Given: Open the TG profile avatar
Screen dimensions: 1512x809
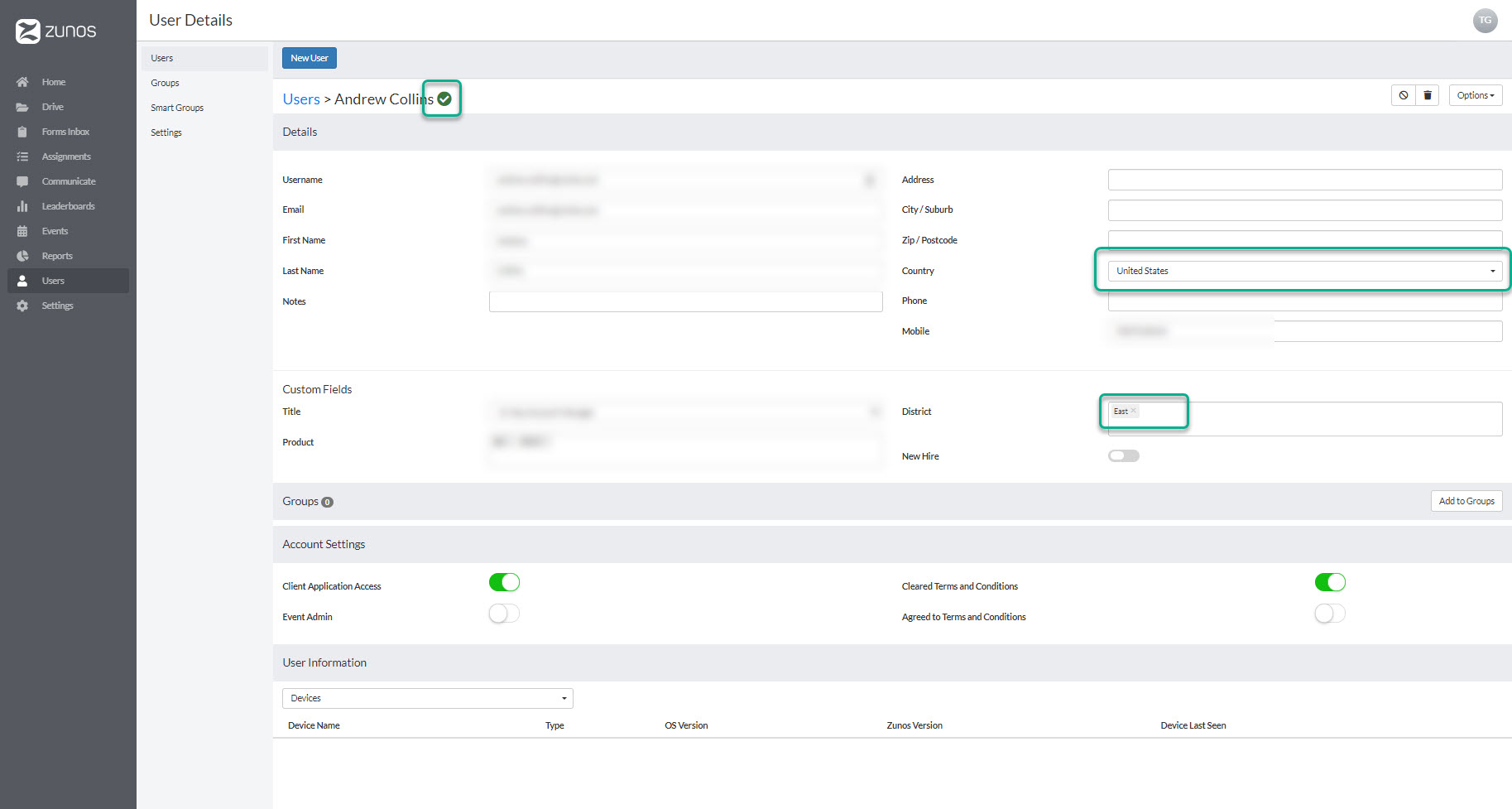Looking at the screenshot, I should click(1486, 21).
